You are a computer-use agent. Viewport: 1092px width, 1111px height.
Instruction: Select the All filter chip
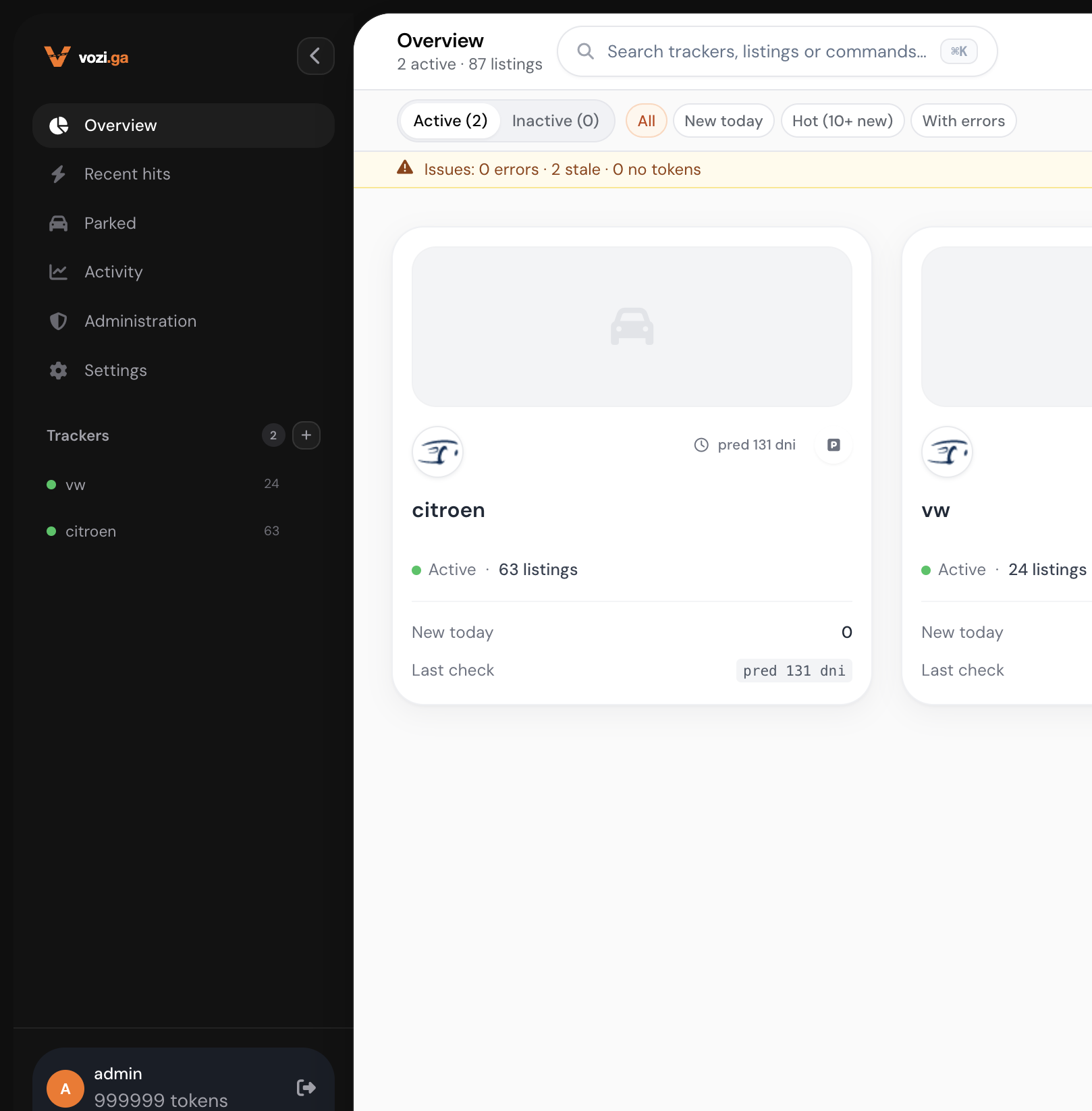[647, 121]
